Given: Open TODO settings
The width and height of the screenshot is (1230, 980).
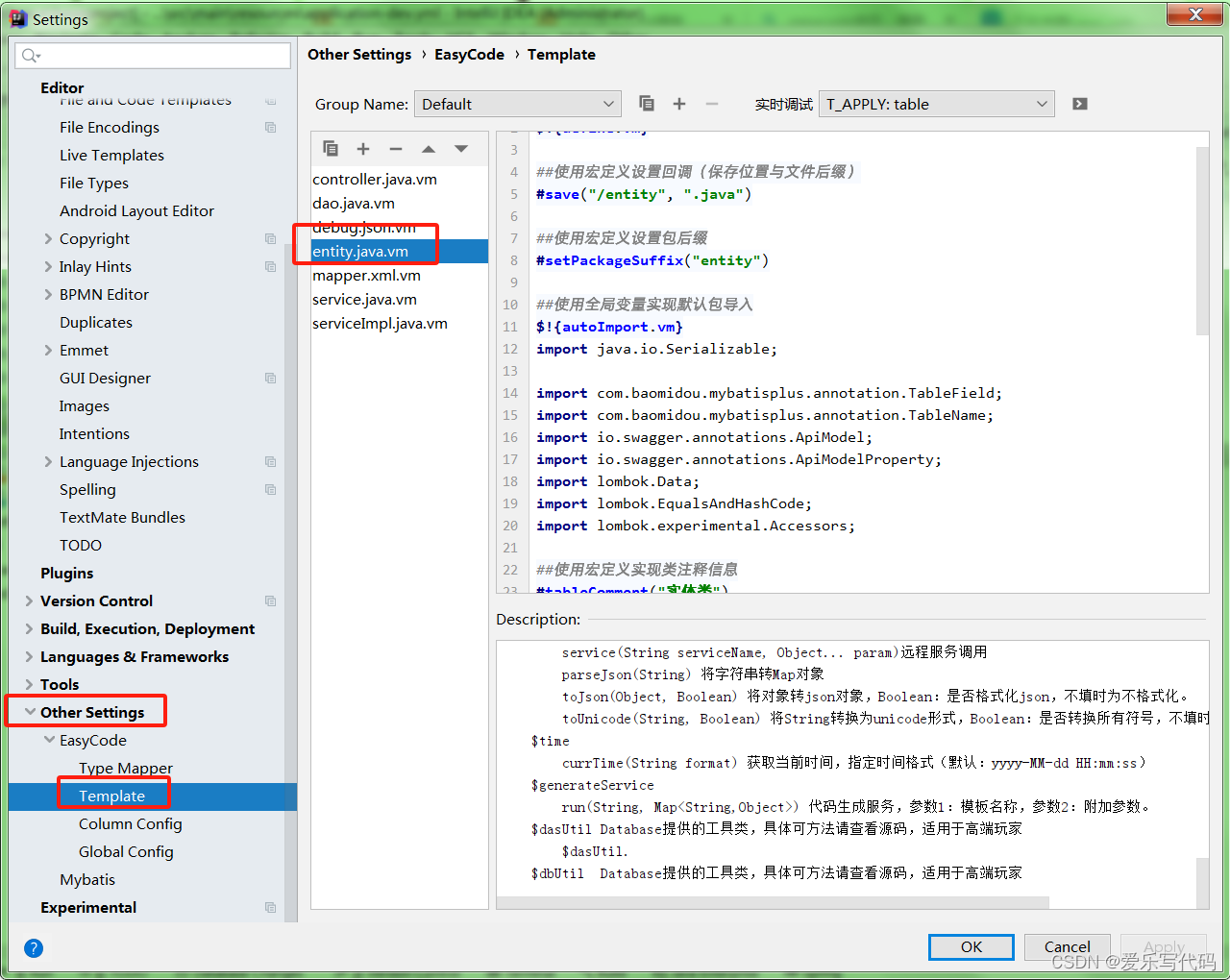Looking at the screenshot, I should (x=81, y=545).
